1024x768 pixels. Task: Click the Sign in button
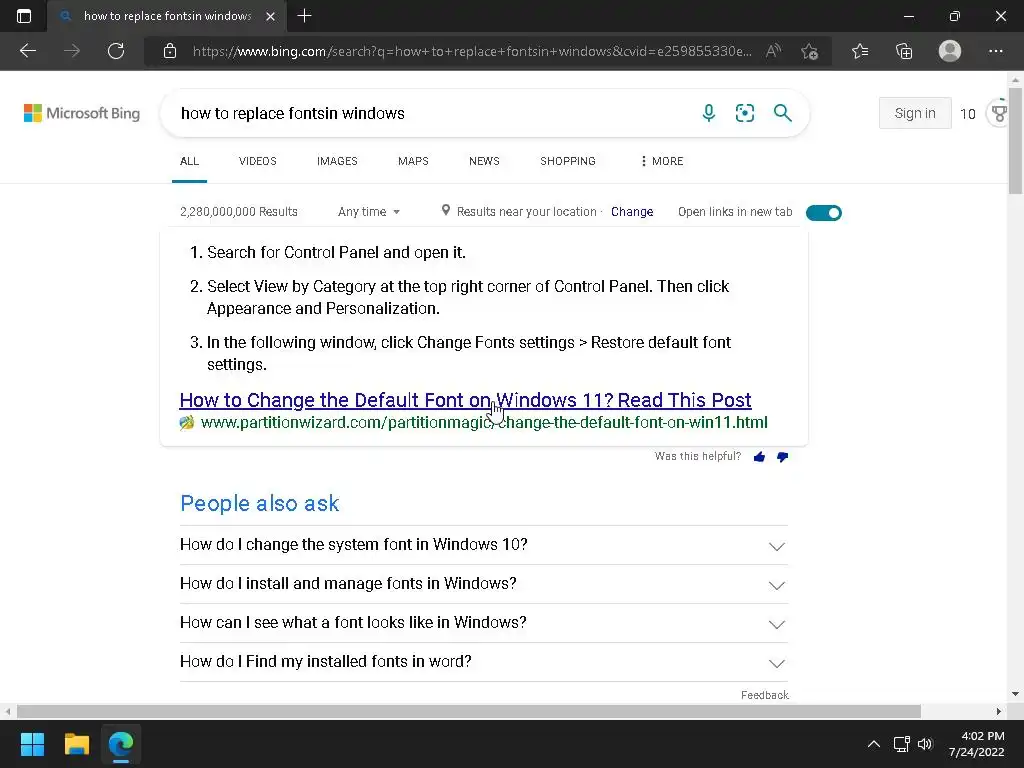point(915,113)
